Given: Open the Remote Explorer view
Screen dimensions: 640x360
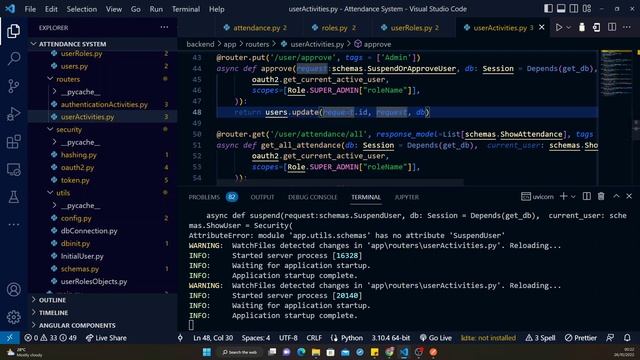Looking at the screenshot, I should [13, 169].
